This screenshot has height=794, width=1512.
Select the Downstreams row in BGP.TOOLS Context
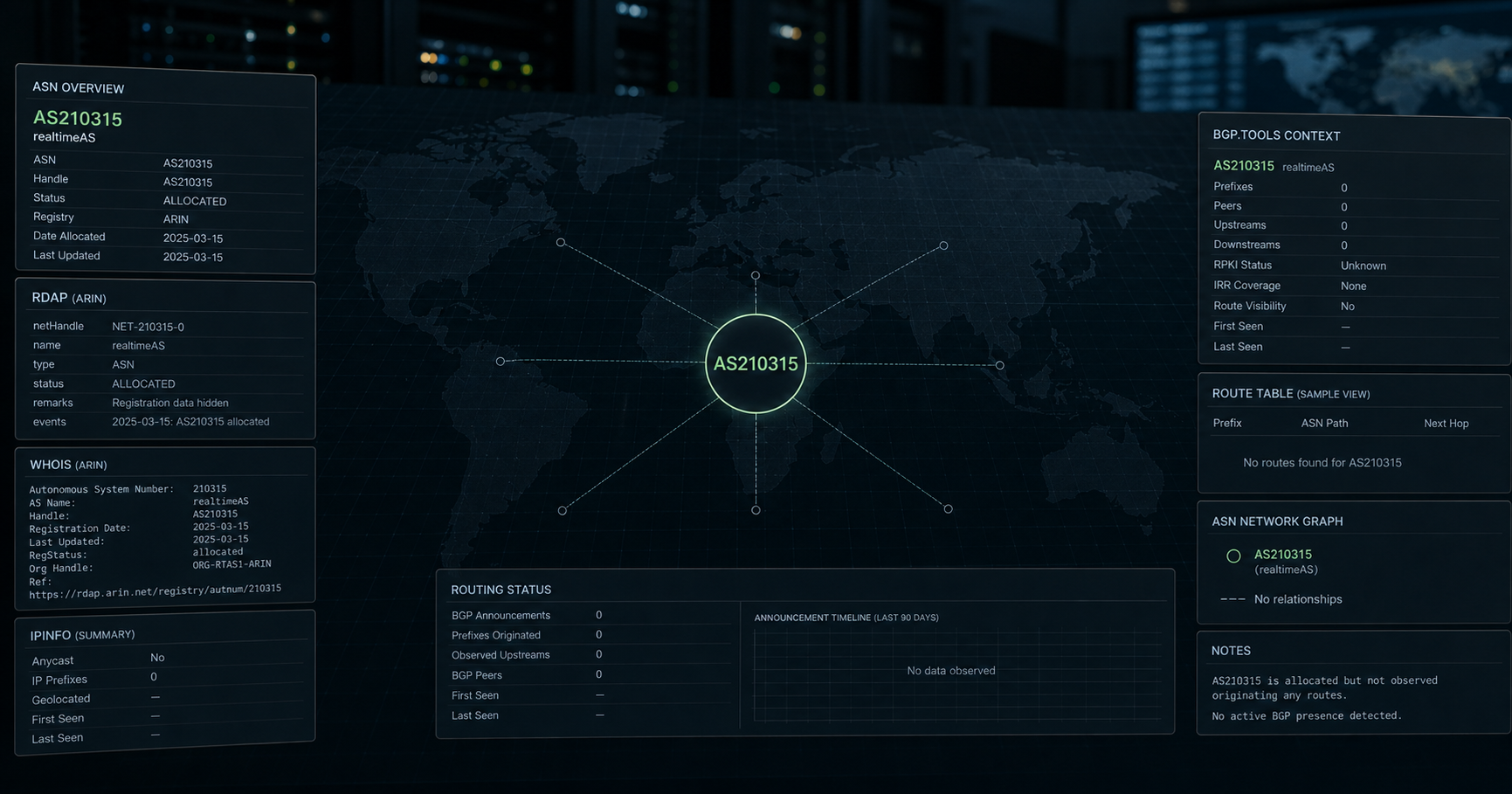pos(1354,245)
